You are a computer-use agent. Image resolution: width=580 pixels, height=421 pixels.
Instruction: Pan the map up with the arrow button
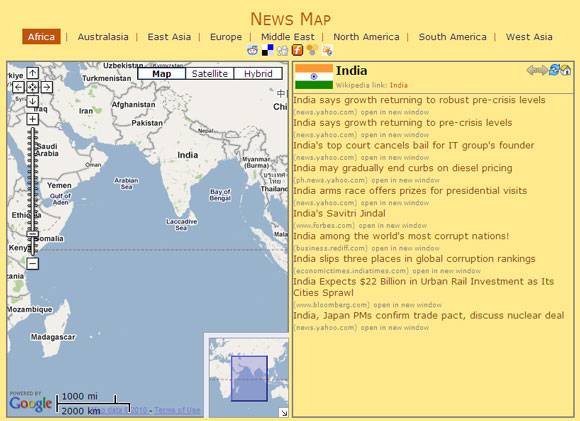click(33, 73)
